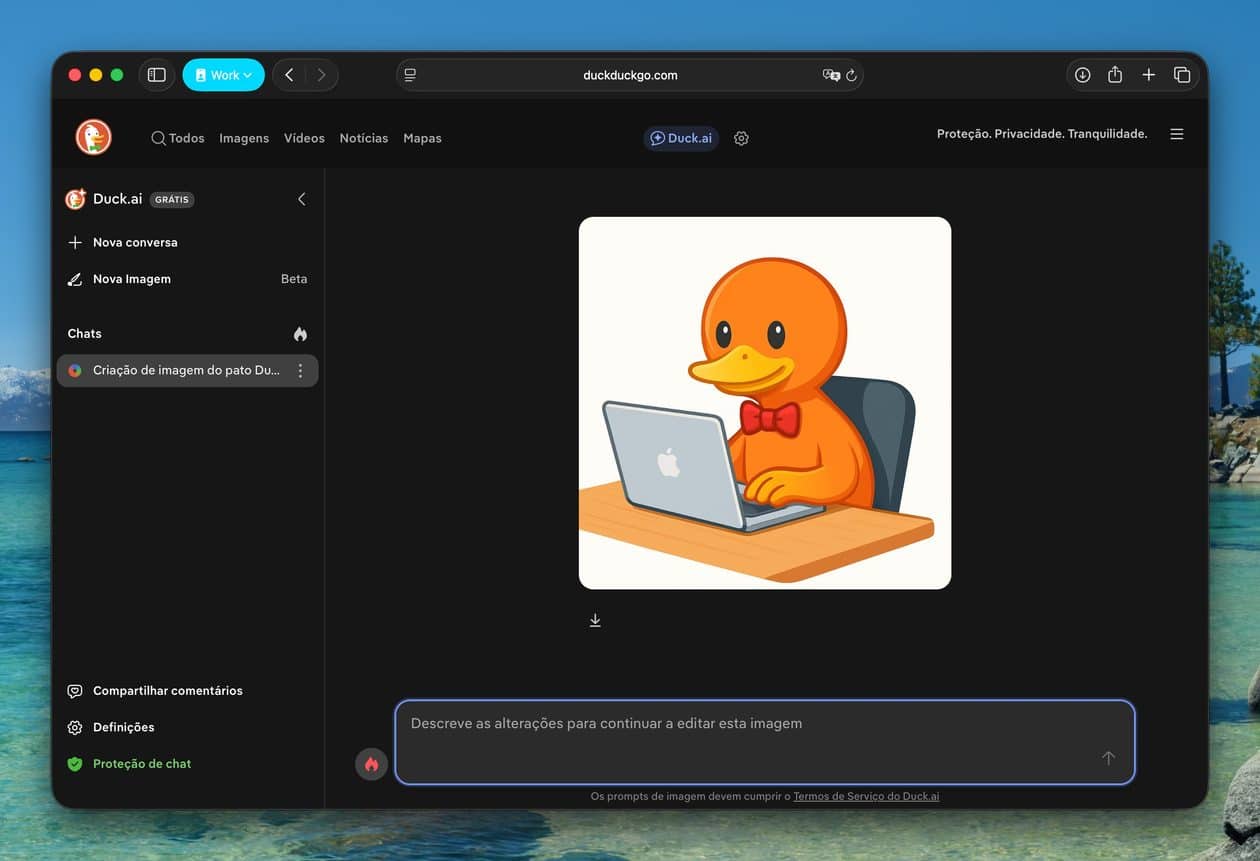Open browser downloads icon
The image size is (1260, 861).
pyautogui.click(x=1082, y=74)
